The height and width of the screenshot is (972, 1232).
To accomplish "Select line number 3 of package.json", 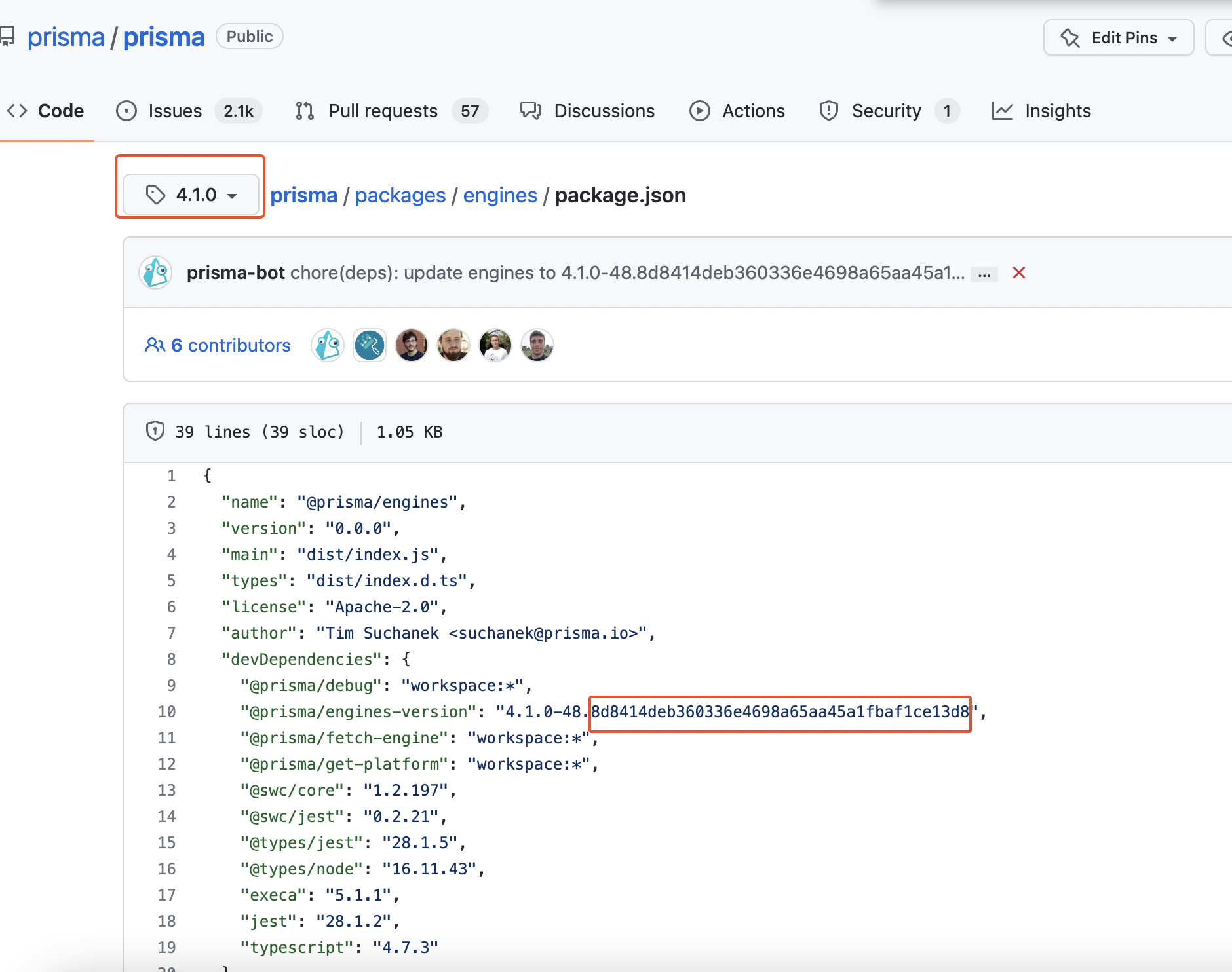I will click(171, 528).
